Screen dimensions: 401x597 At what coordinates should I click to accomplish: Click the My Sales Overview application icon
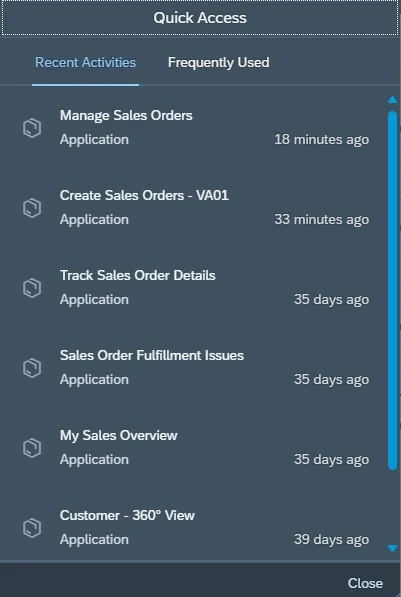(x=32, y=448)
